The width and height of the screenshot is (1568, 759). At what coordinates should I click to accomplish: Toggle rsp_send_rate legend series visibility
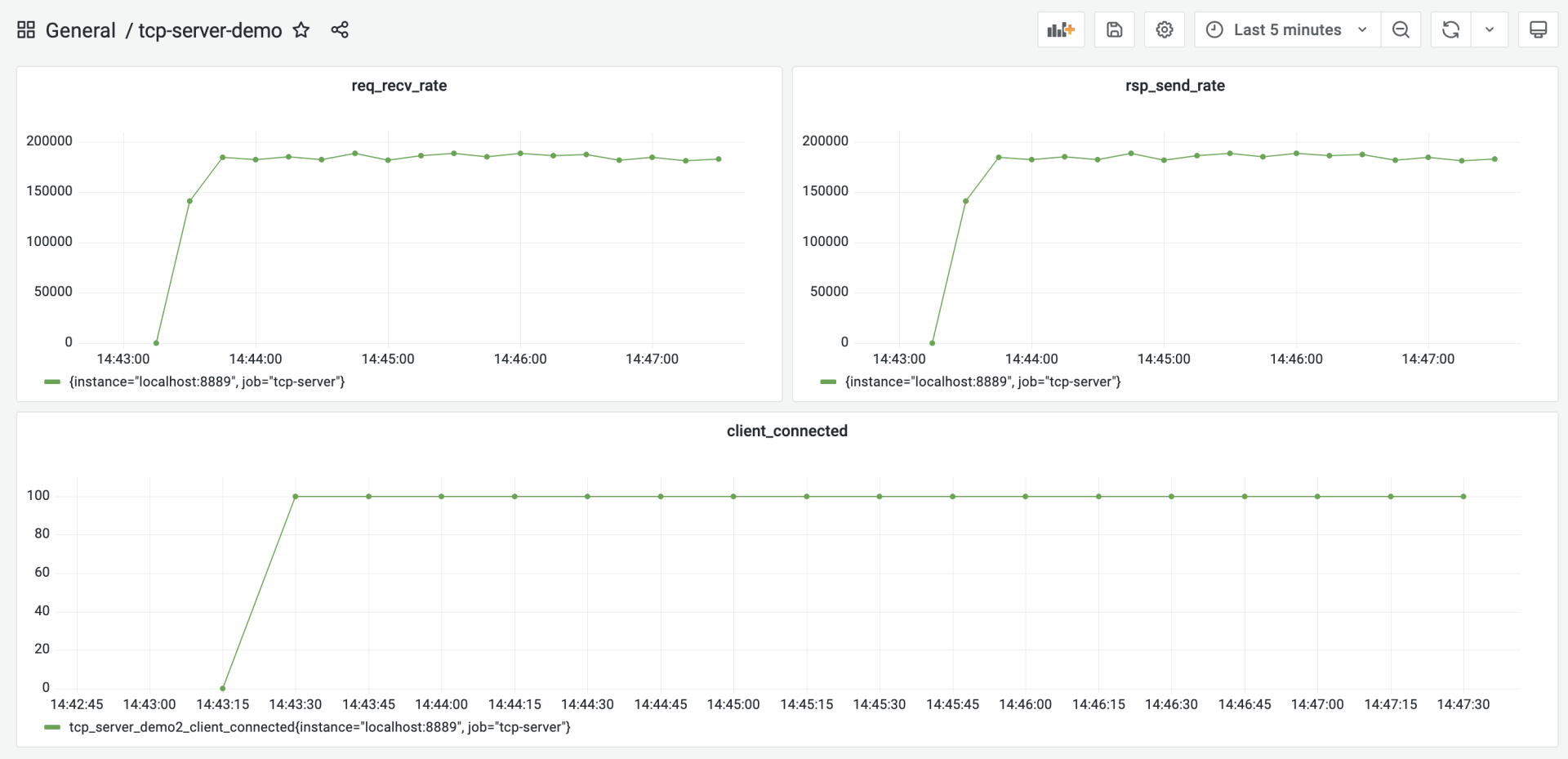click(982, 382)
